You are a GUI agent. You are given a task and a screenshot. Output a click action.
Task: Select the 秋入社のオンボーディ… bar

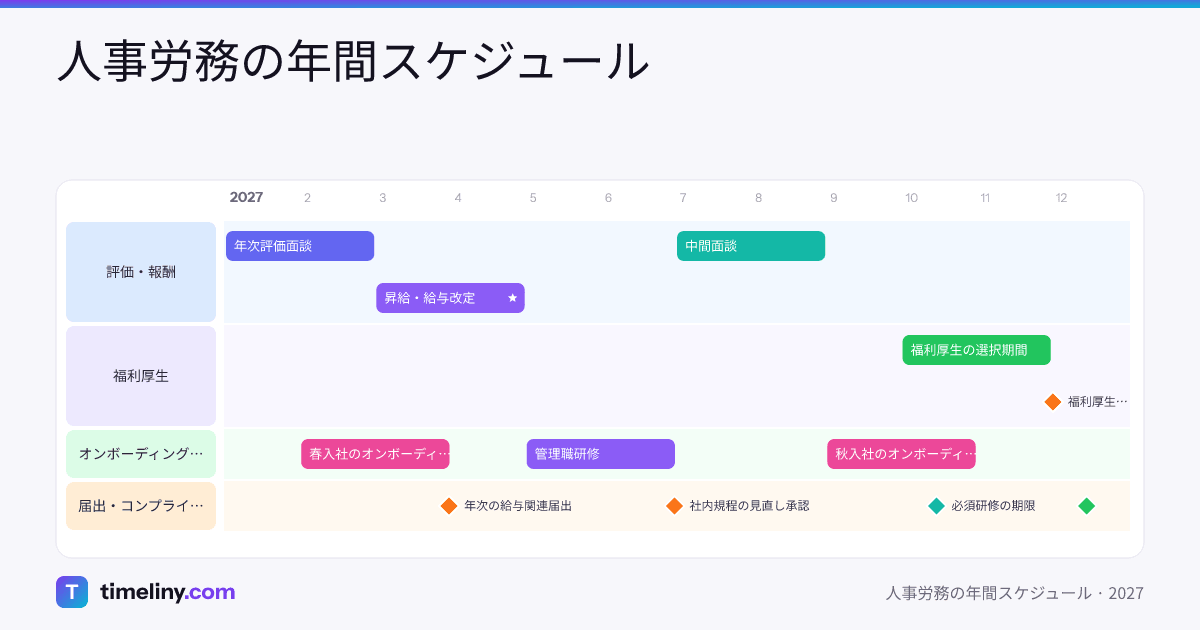pyautogui.click(x=901, y=454)
